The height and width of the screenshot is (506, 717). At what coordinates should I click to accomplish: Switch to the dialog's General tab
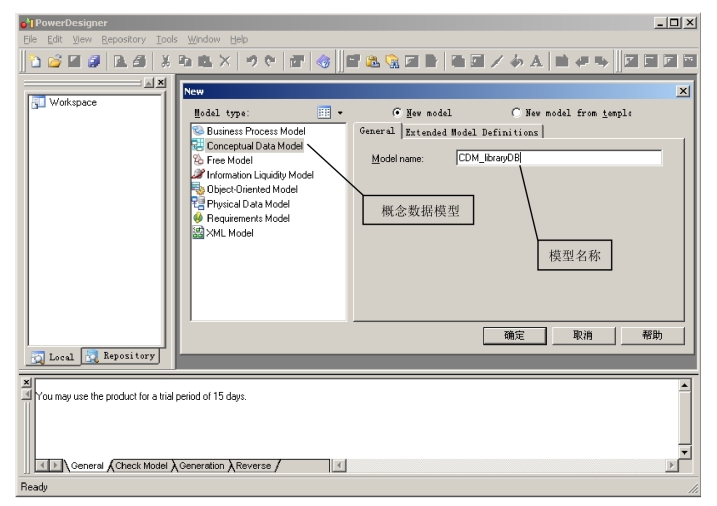click(x=377, y=131)
